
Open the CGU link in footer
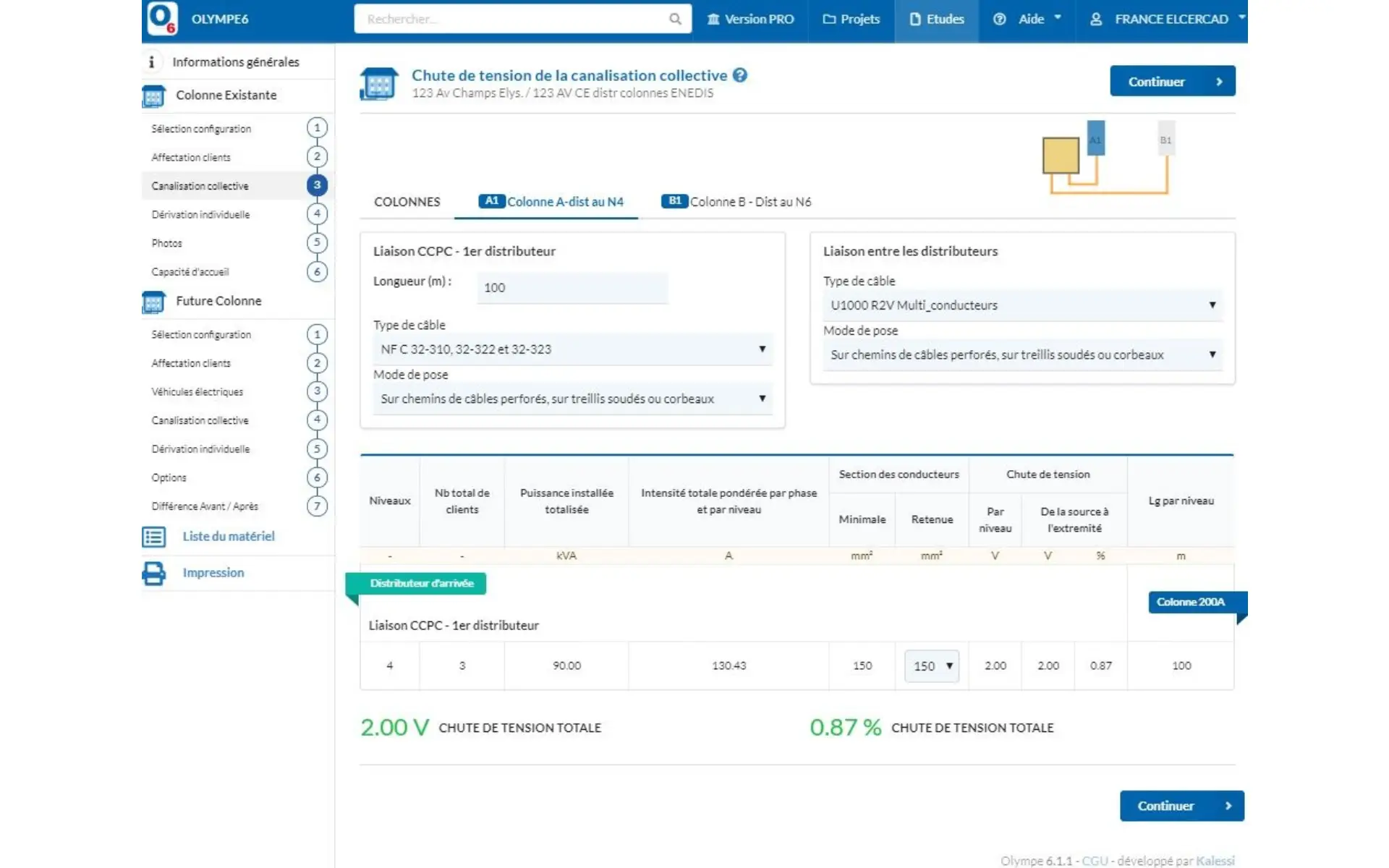pyautogui.click(x=1094, y=861)
